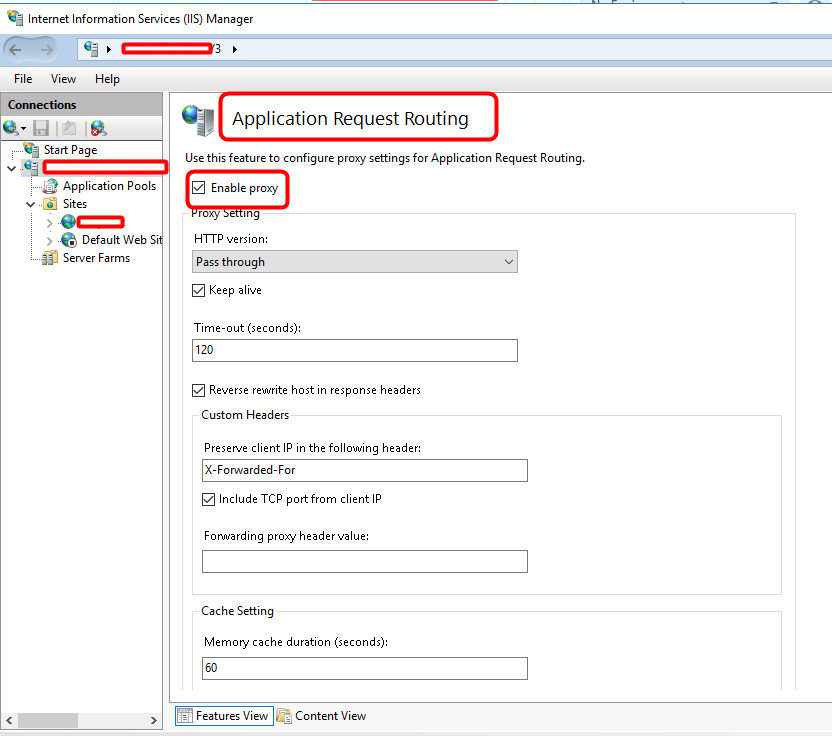This screenshot has height=736, width=832.
Task: Toggle Include TCP port from client IP
Action: [x=209, y=499]
